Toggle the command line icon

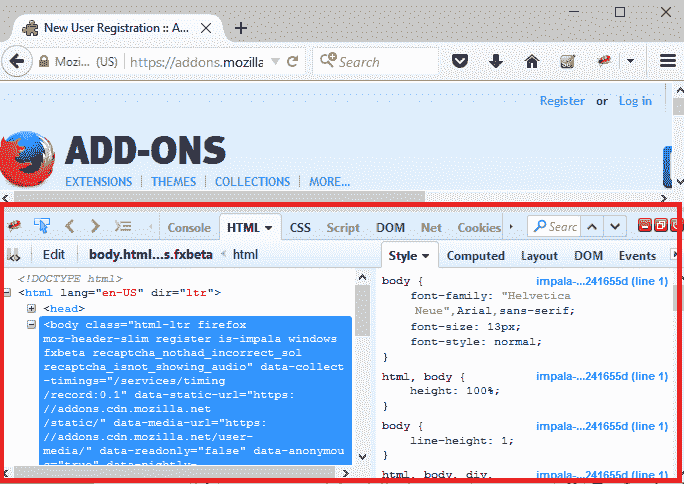[123, 226]
